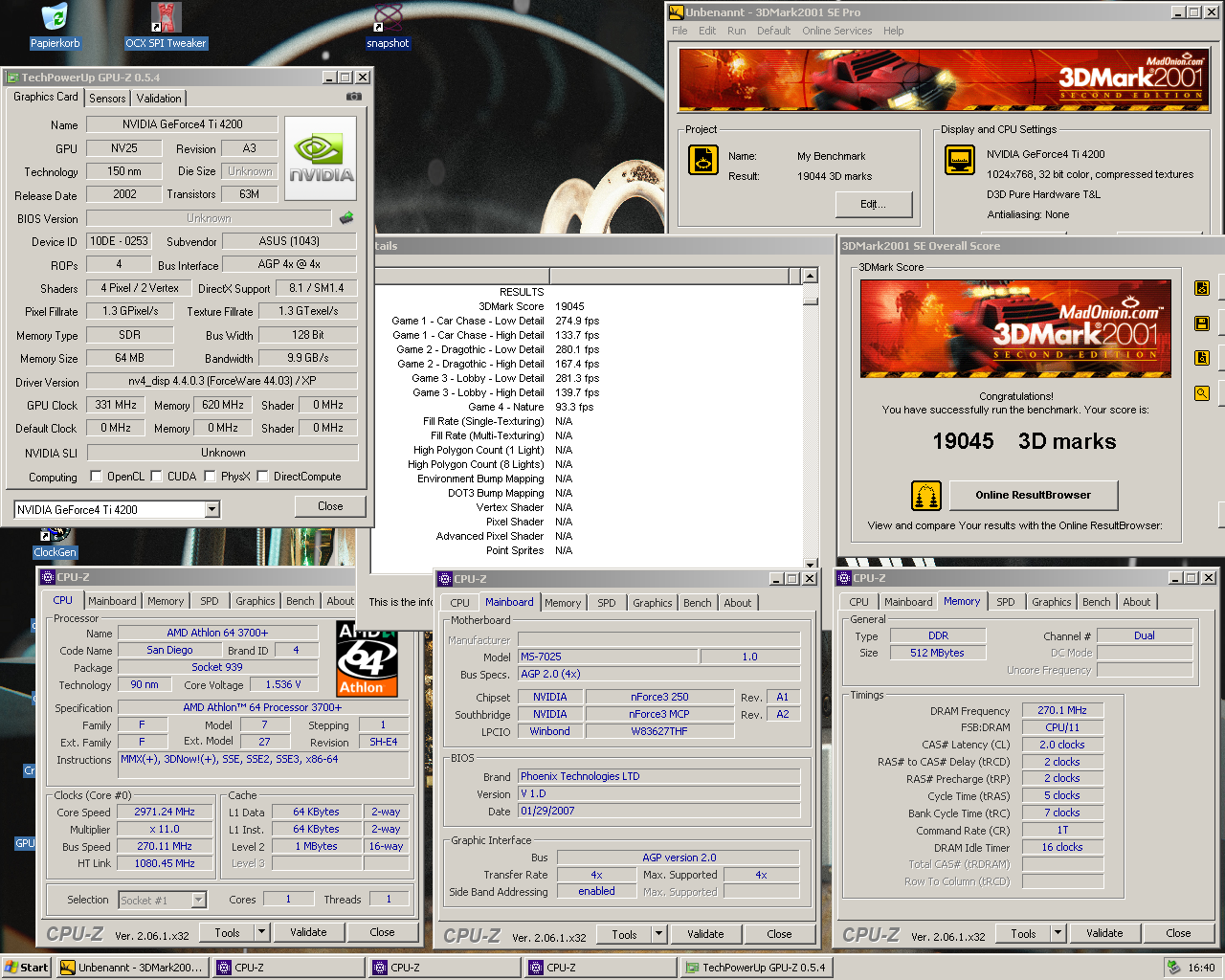The height and width of the screenshot is (980, 1225).
Task: Toggle the PhysX checkbox in GPU-Z
Action: tap(210, 477)
